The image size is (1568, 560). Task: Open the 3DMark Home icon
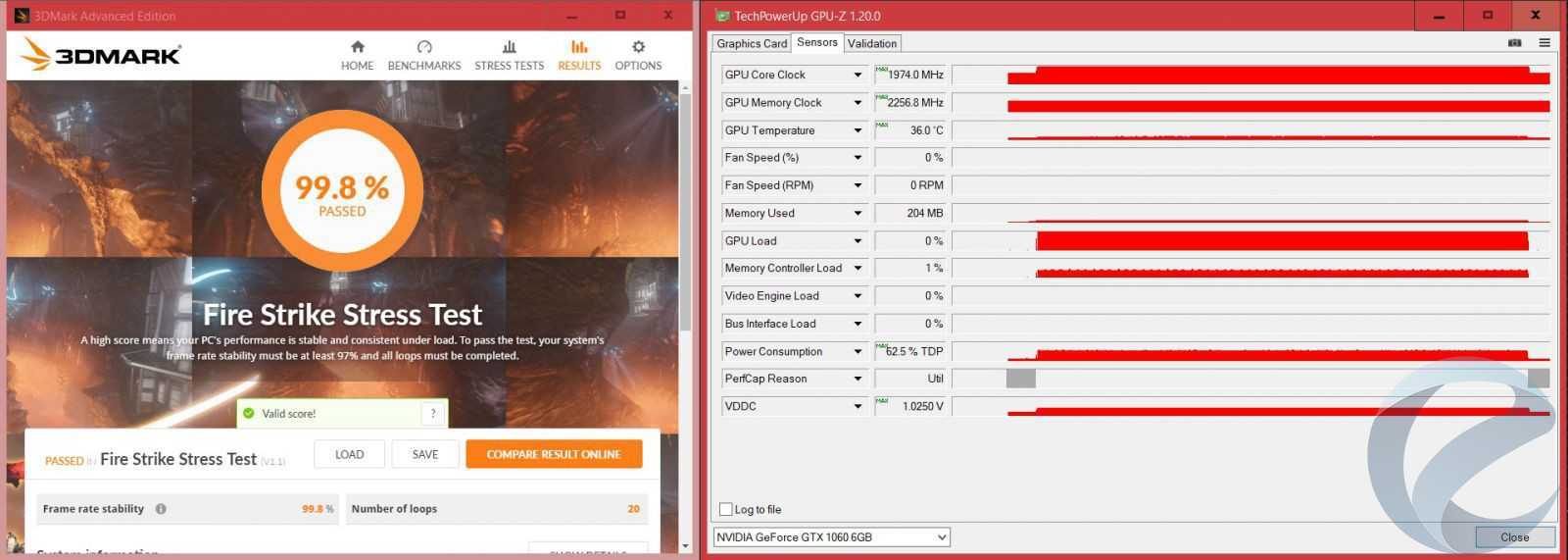(357, 47)
